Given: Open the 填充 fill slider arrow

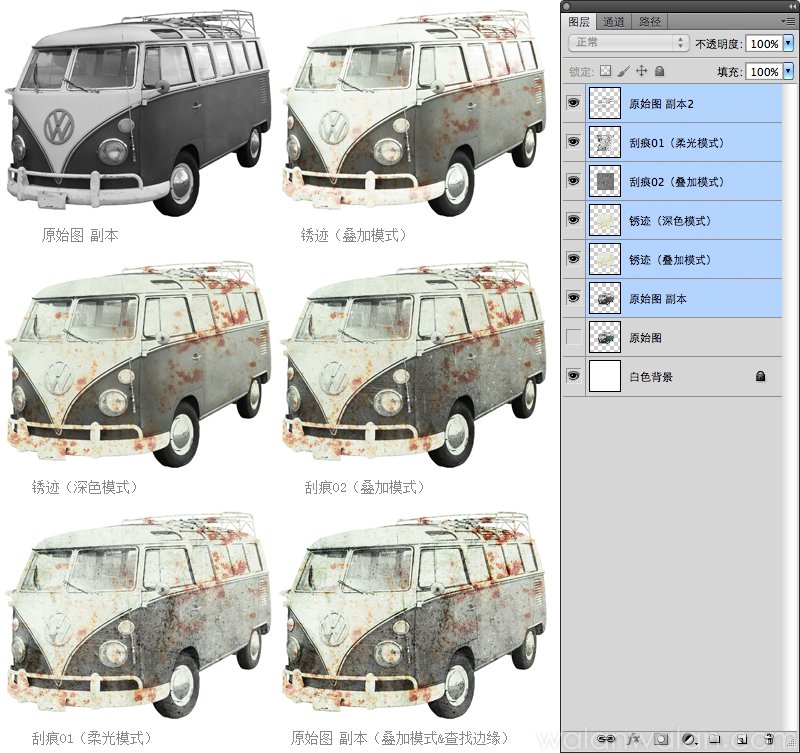Looking at the screenshot, I should click(x=788, y=72).
